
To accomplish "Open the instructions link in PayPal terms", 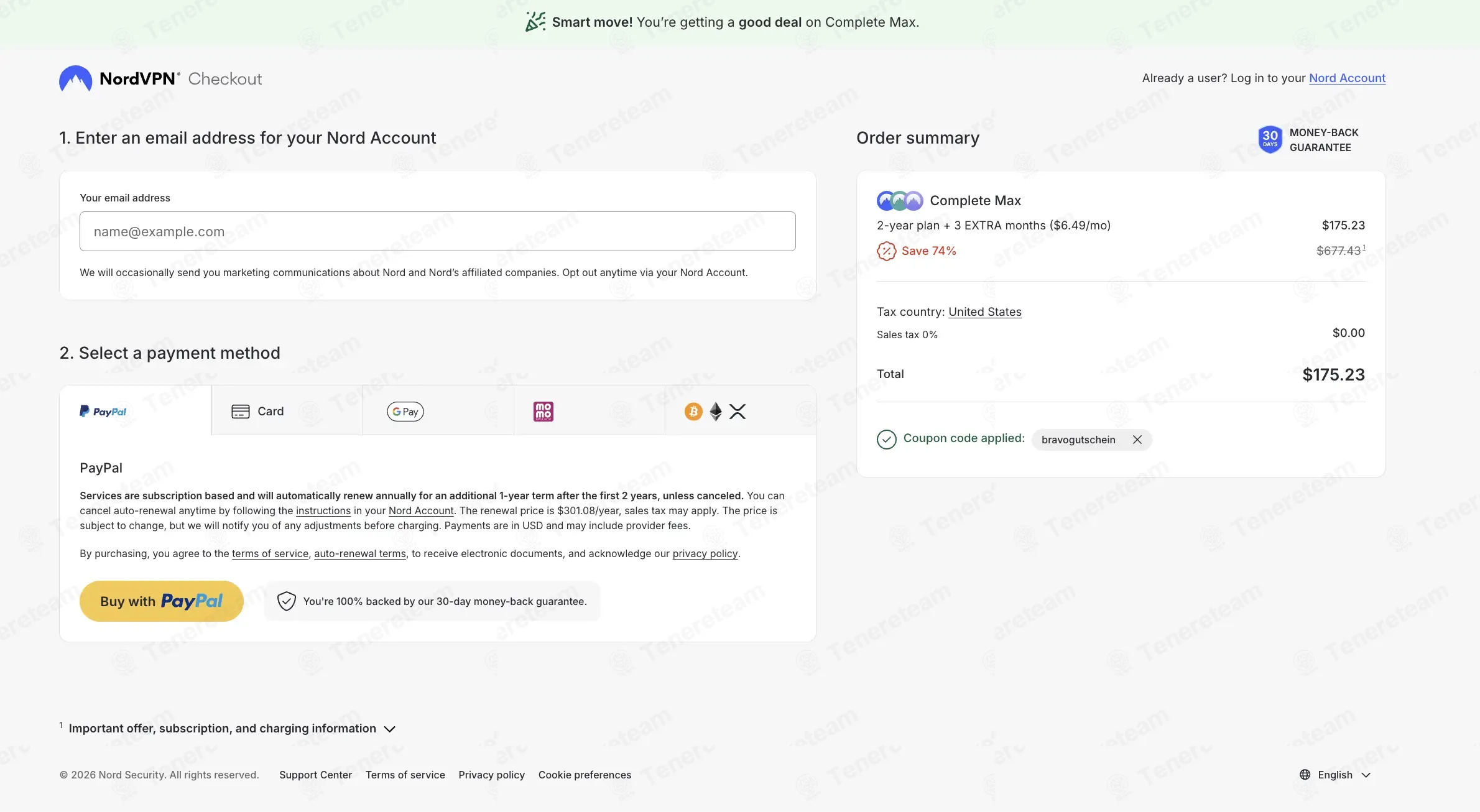I will point(323,510).
